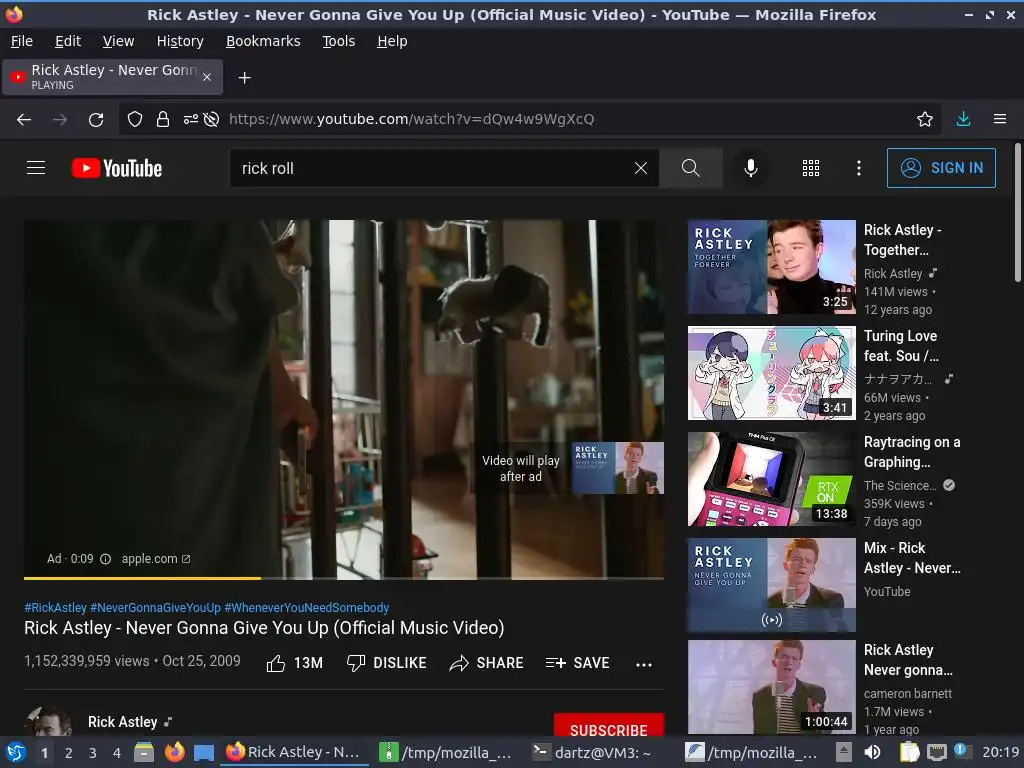This screenshot has width=1024, height=768.
Task: Close the Rick Astley tab
Action: pyautogui.click(x=207, y=77)
